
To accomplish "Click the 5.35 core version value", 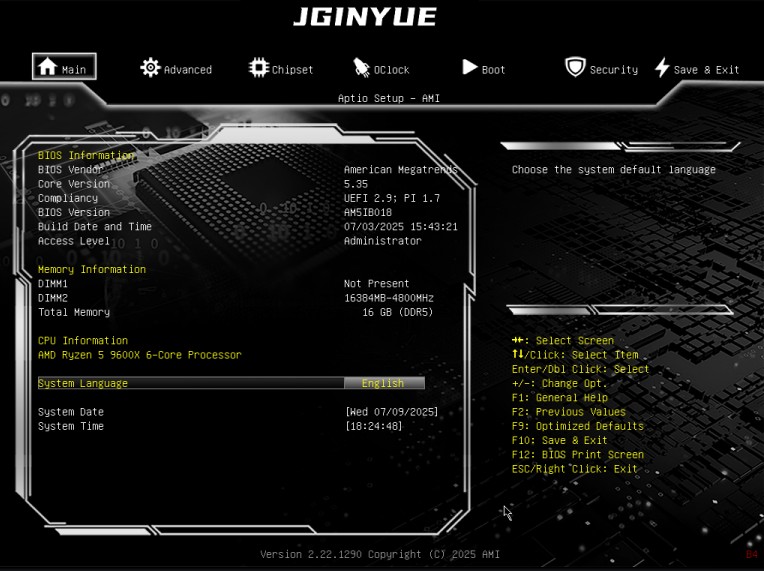I will click(x=356, y=184).
